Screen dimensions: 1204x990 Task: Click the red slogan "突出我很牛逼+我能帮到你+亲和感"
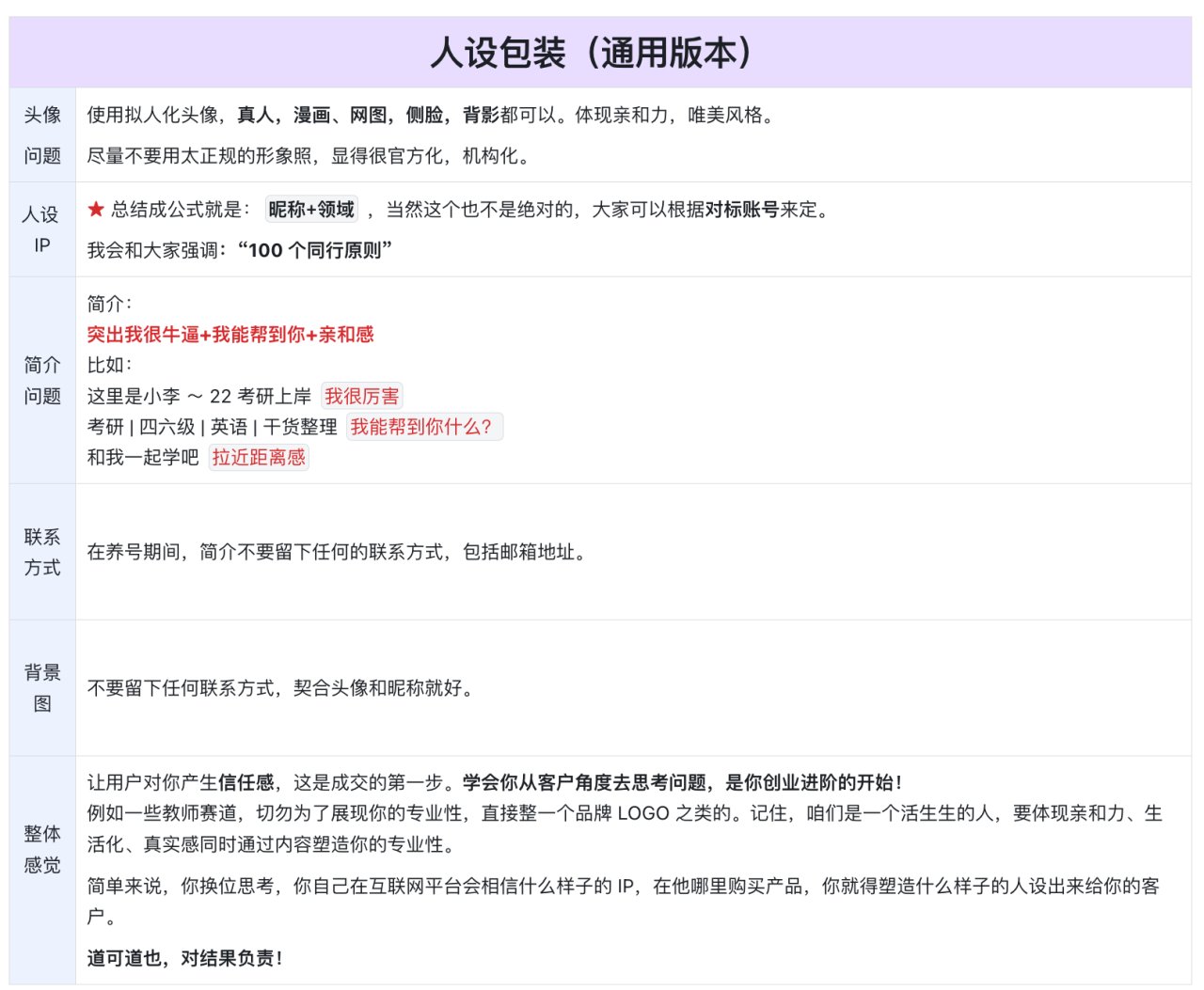pos(229,335)
